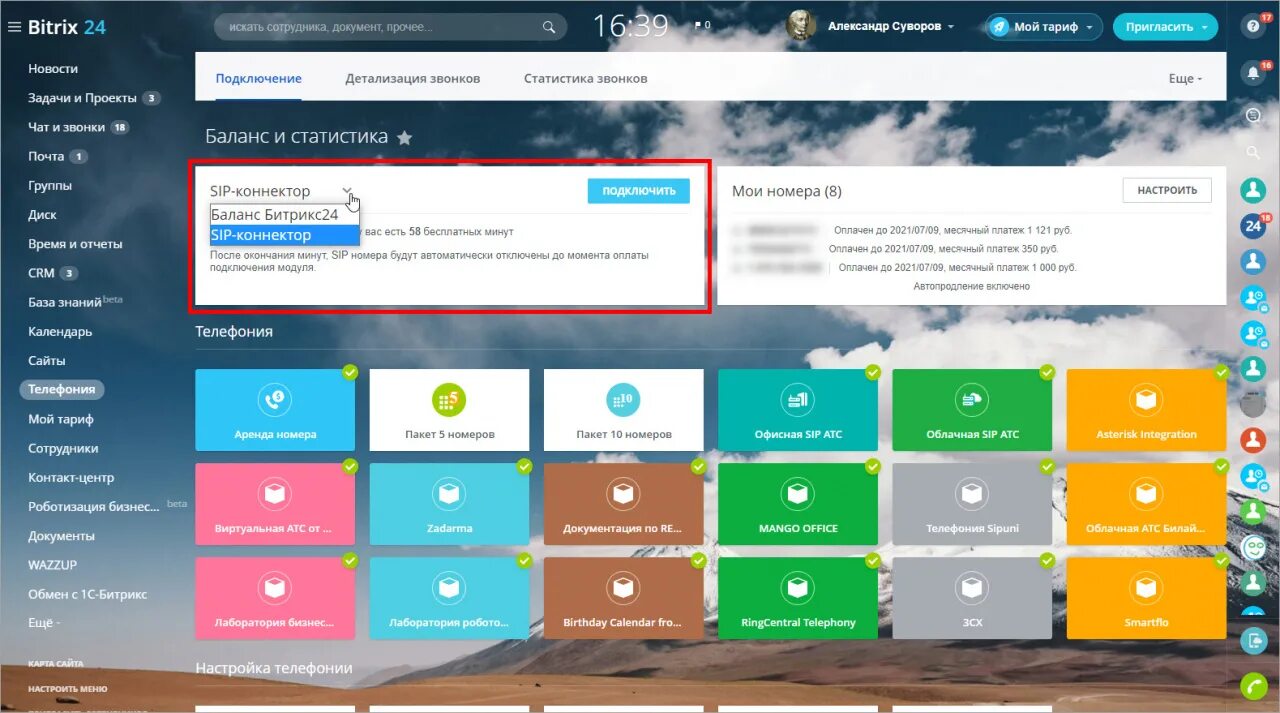Screen dimensions: 1280x713
Task: Open the Виртуальная АТС tile
Action: pos(275,504)
